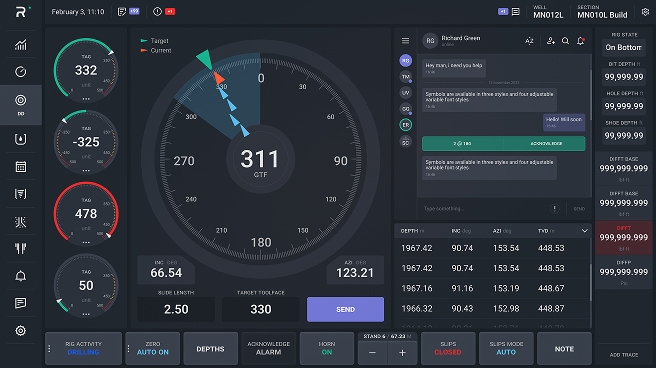Select the ER contact avatar in chat
This screenshot has width=656, height=368.
pyautogui.click(x=405, y=125)
